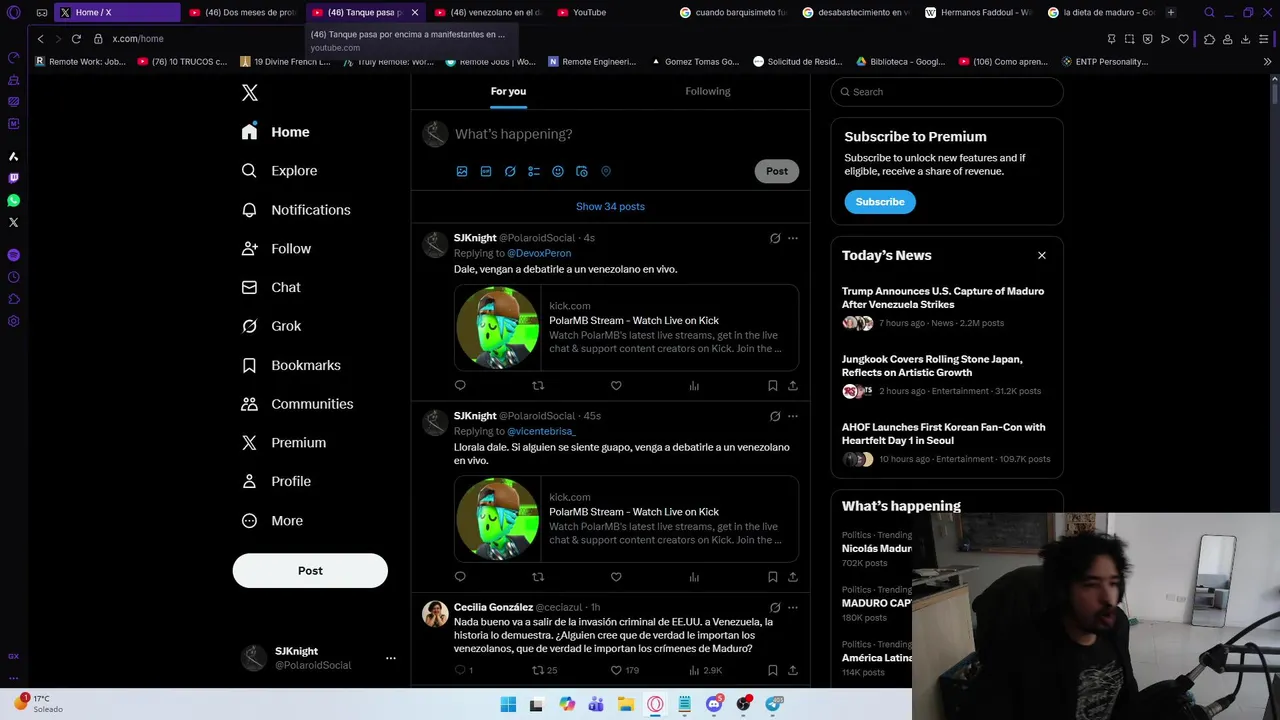
Task: Reply to the post replying to @DevoxPeron
Action: tap(460, 385)
